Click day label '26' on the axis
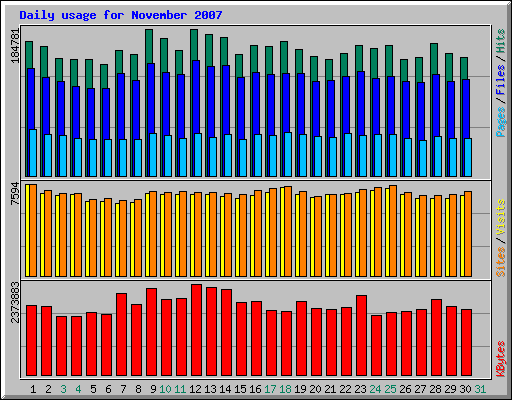This screenshot has height=400, width=512. click(405, 389)
